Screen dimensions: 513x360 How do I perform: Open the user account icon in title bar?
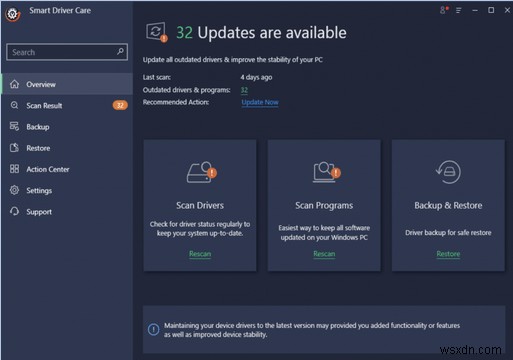pyautogui.click(x=444, y=10)
